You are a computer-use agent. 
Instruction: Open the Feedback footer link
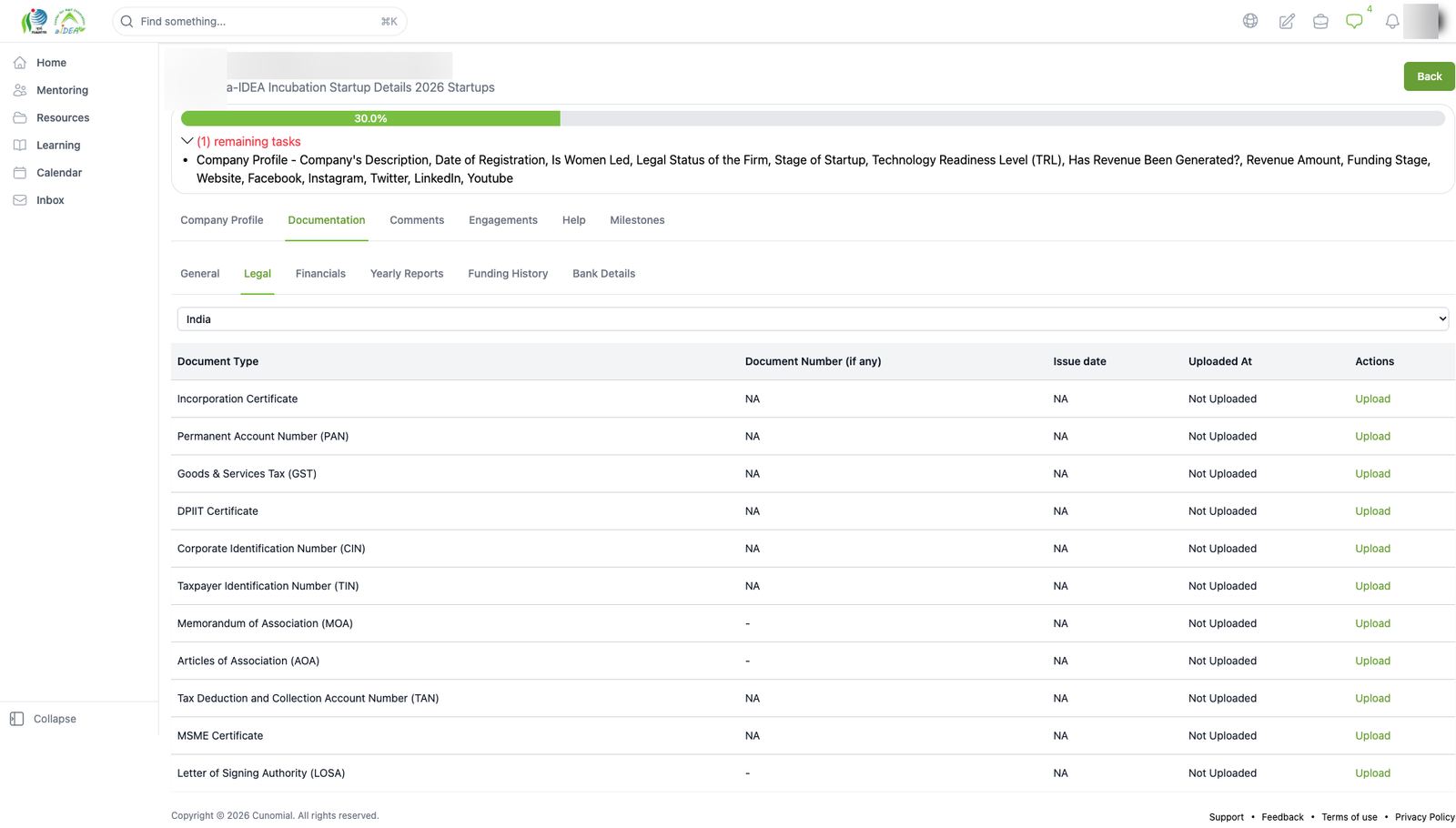(x=1282, y=817)
